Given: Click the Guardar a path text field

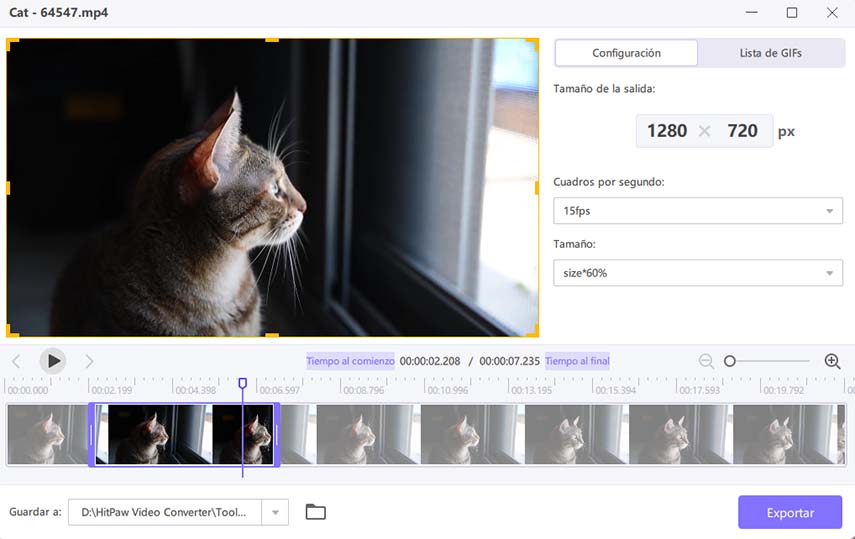Looking at the screenshot, I should click(x=165, y=512).
